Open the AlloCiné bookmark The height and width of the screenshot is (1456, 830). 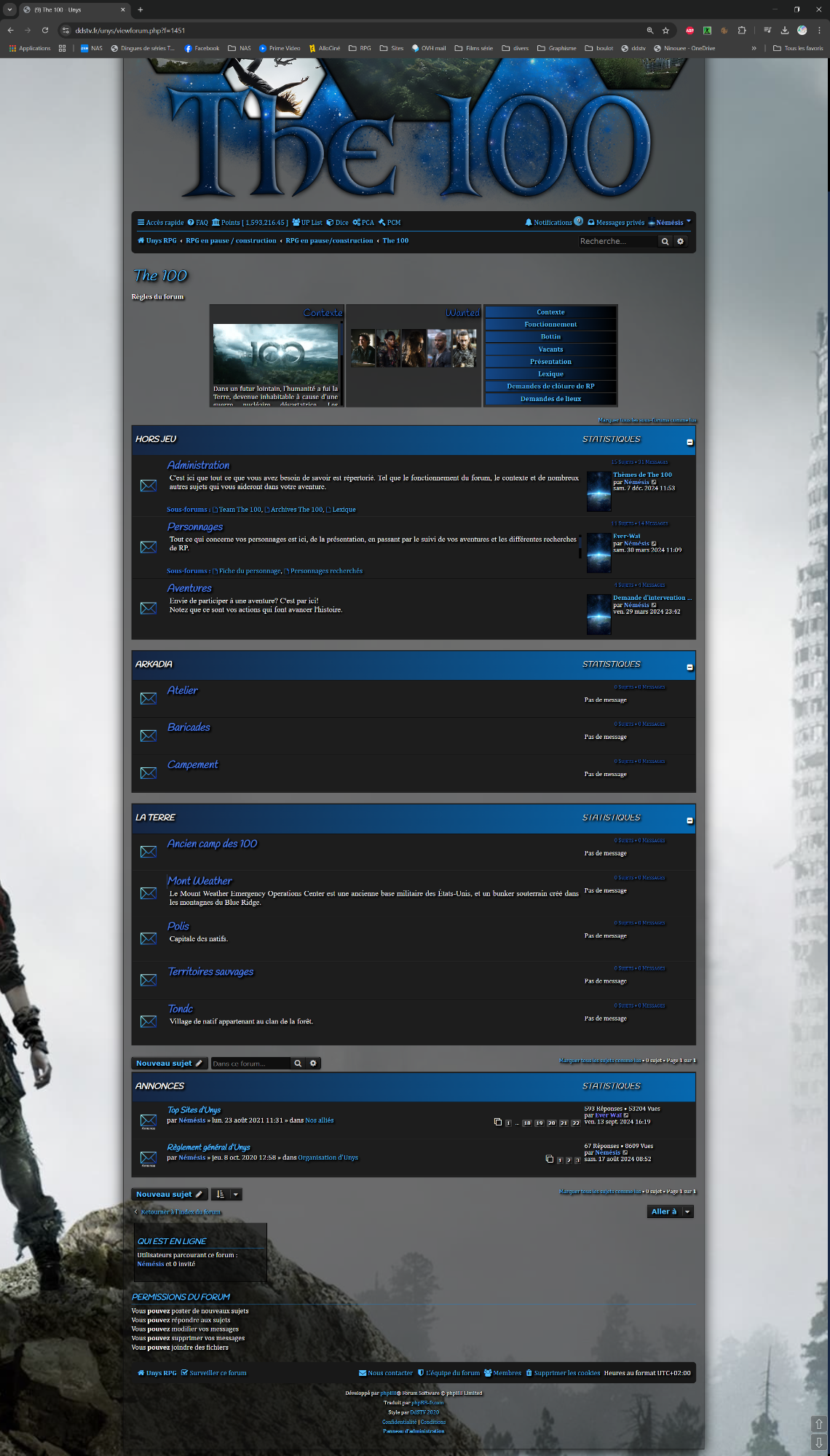(x=325, y=48)
